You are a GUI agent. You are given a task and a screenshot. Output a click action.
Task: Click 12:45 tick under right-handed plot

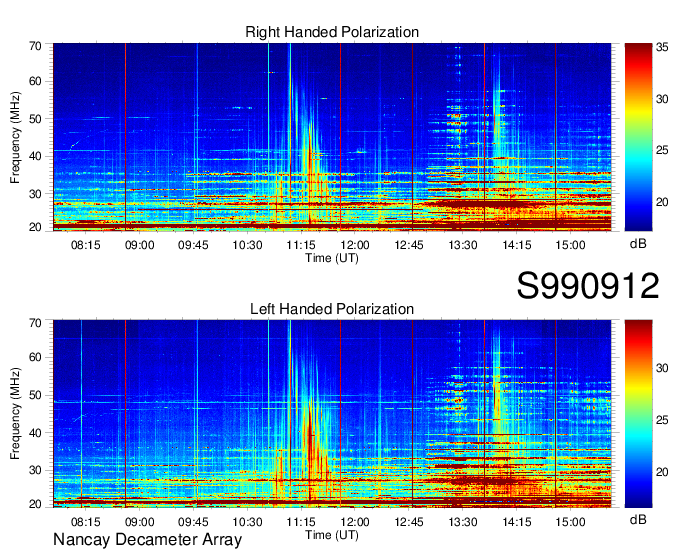click(x=409, y=245)
